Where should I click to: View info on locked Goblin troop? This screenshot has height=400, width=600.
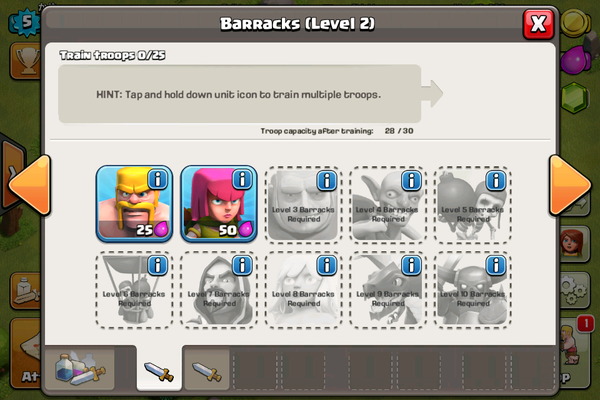coord(411,180)
